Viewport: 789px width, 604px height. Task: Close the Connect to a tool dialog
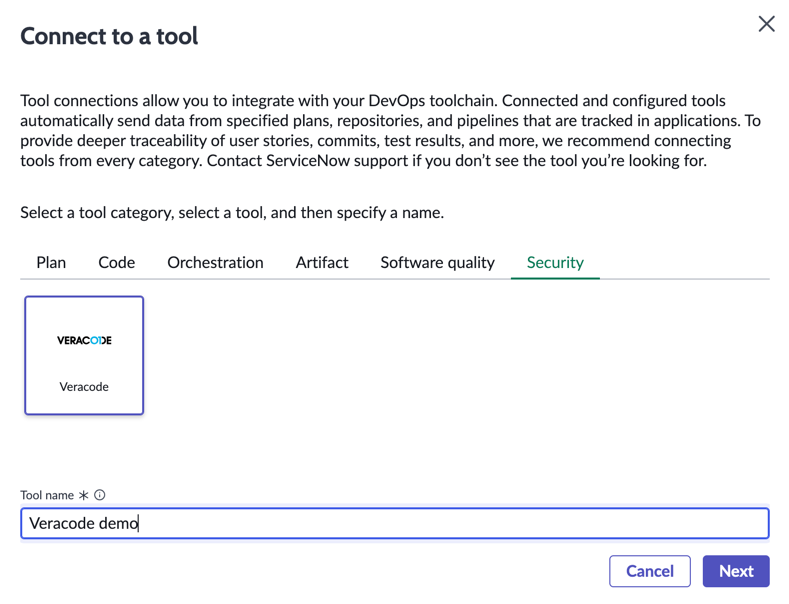(766, 24)
